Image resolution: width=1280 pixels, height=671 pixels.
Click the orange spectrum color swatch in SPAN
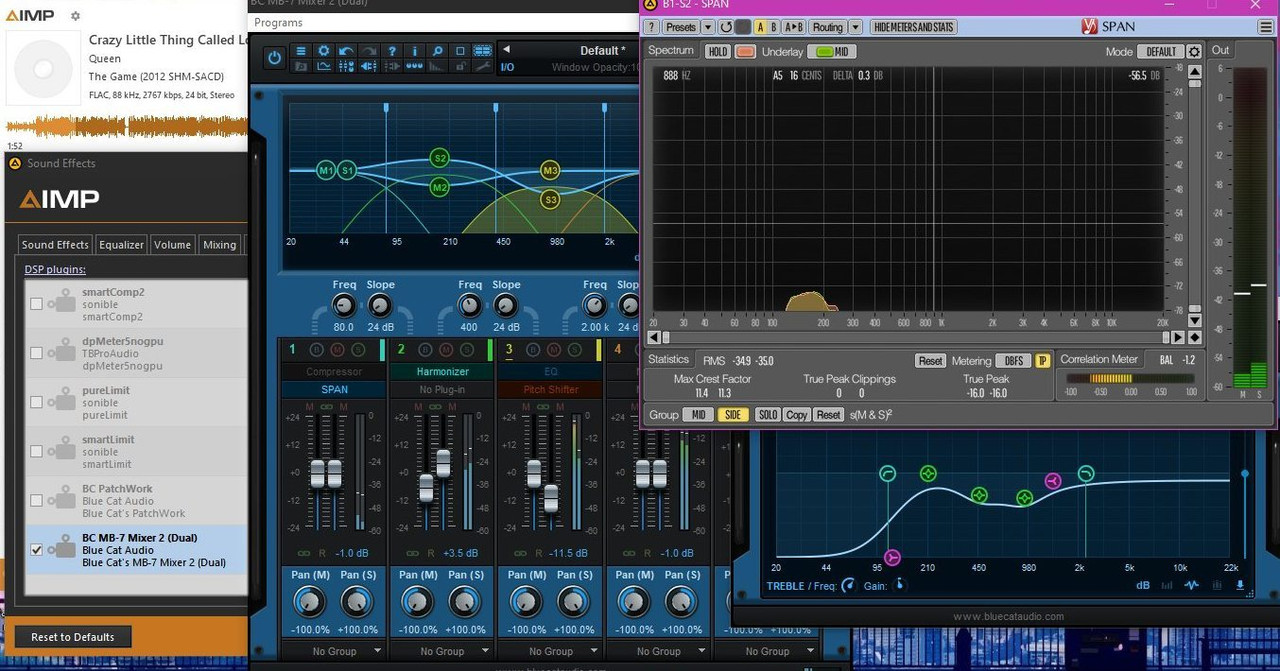click(745, 51)
